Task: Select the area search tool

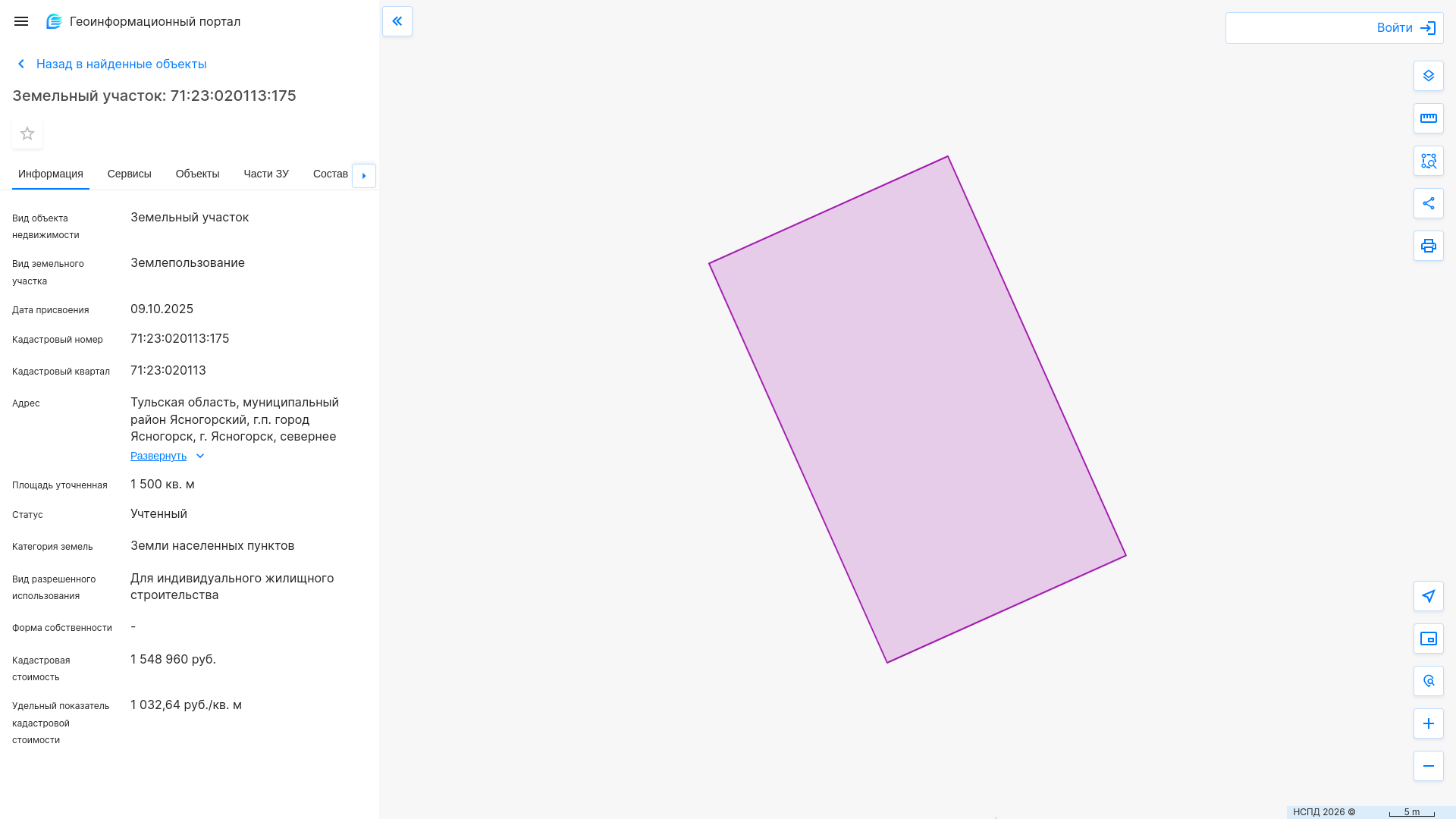Action: 1428,161
